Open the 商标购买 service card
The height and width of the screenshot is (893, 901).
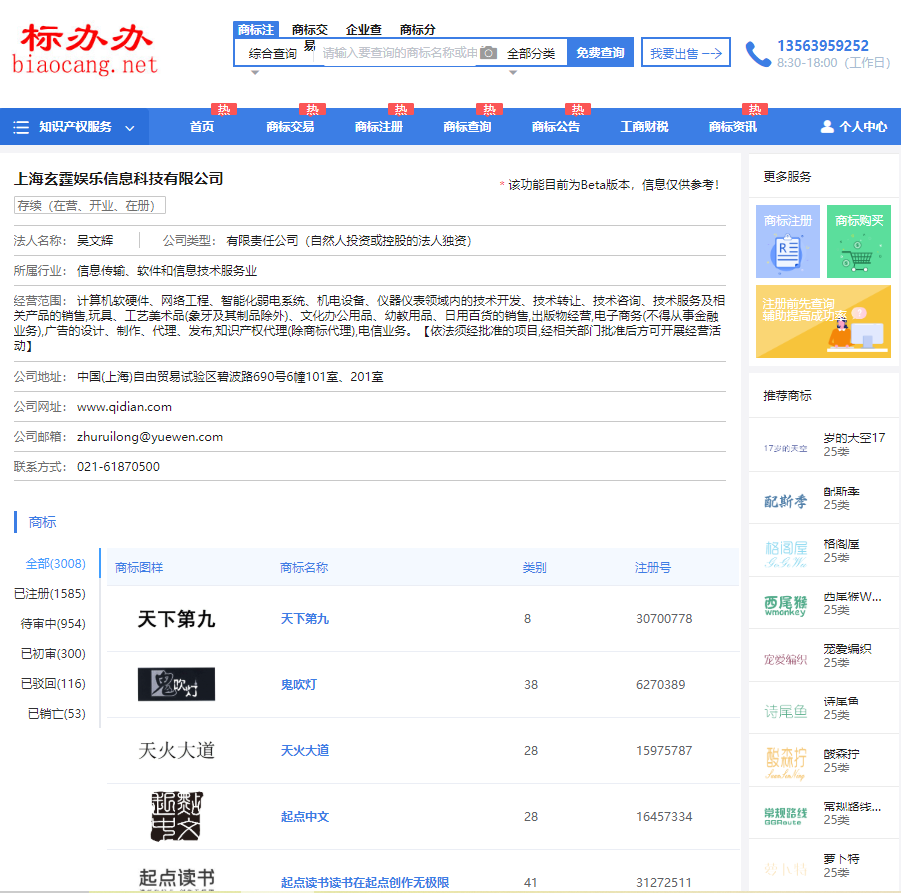(x=858, y=241)
